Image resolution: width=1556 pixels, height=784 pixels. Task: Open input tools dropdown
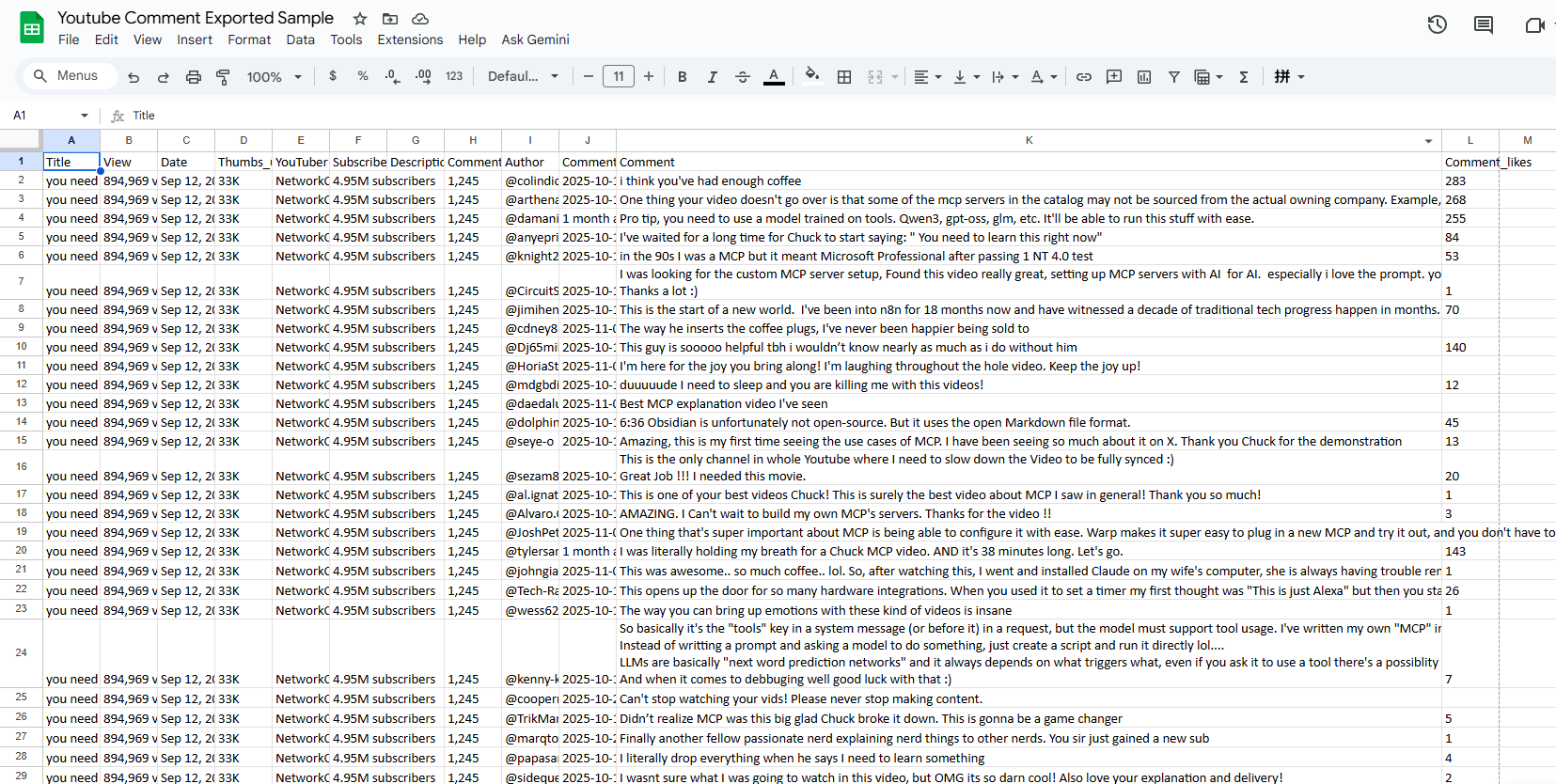pos(1289,77)
